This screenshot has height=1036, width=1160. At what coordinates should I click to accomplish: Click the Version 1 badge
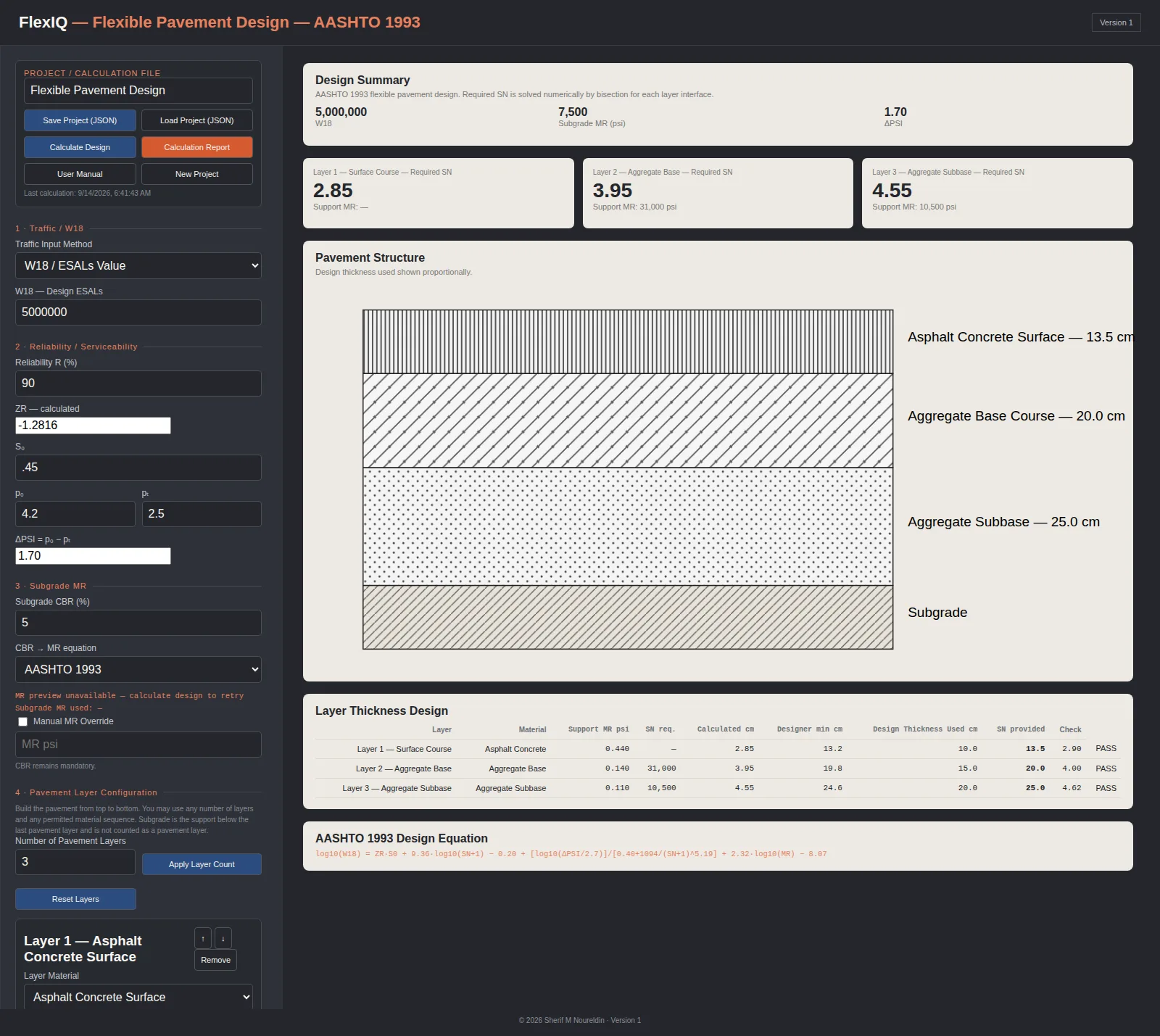[1116, 22]
